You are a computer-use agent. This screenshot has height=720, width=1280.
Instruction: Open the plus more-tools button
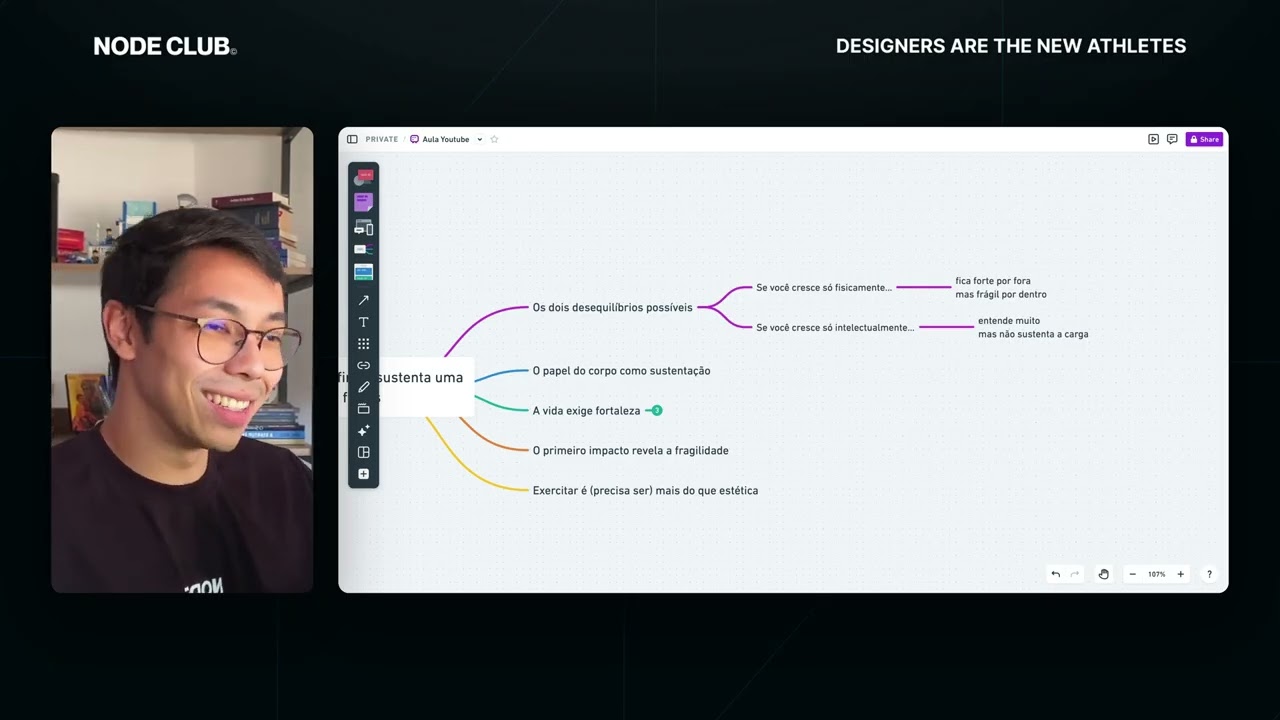363,474
